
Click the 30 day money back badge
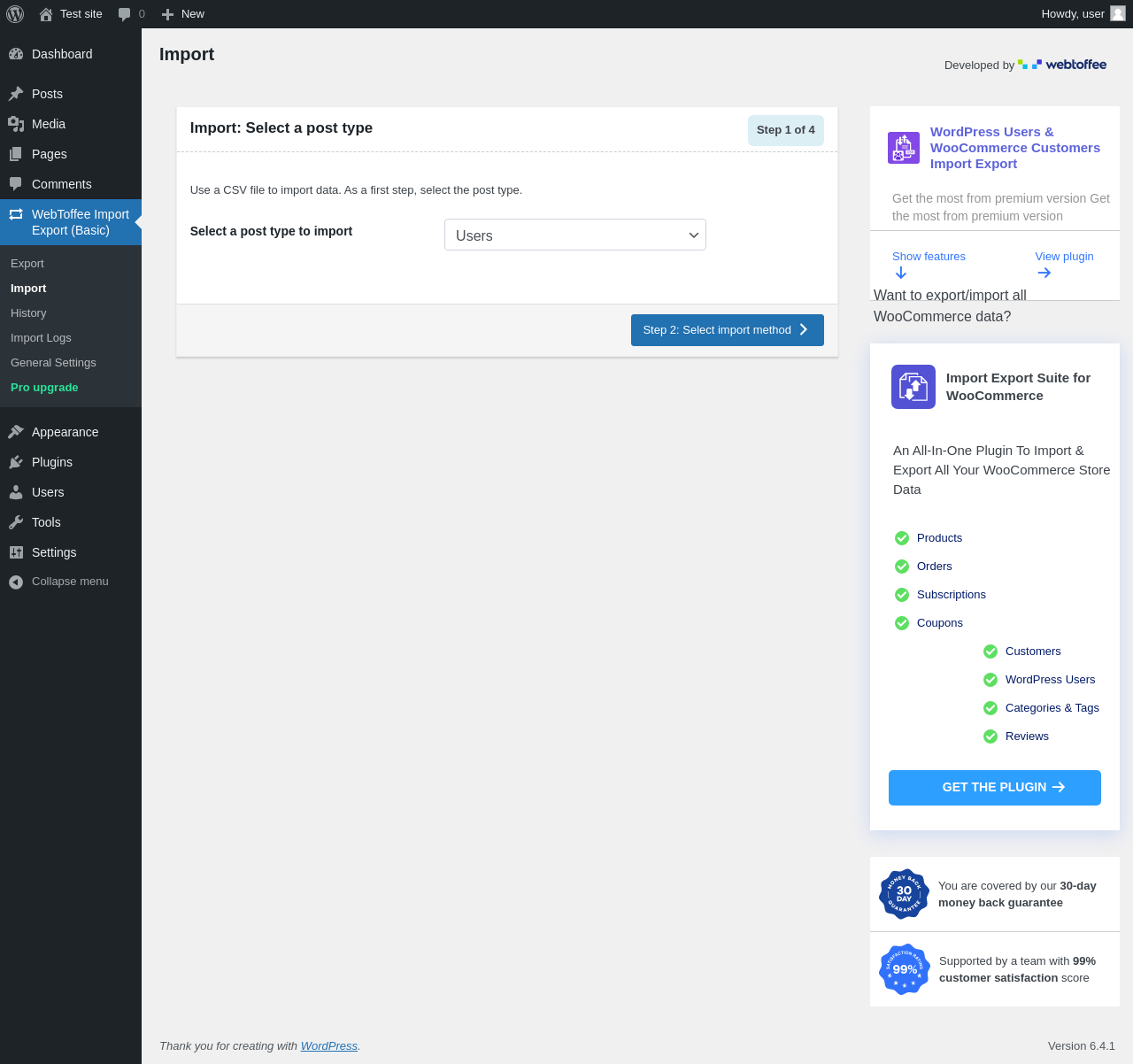(904, 894)
